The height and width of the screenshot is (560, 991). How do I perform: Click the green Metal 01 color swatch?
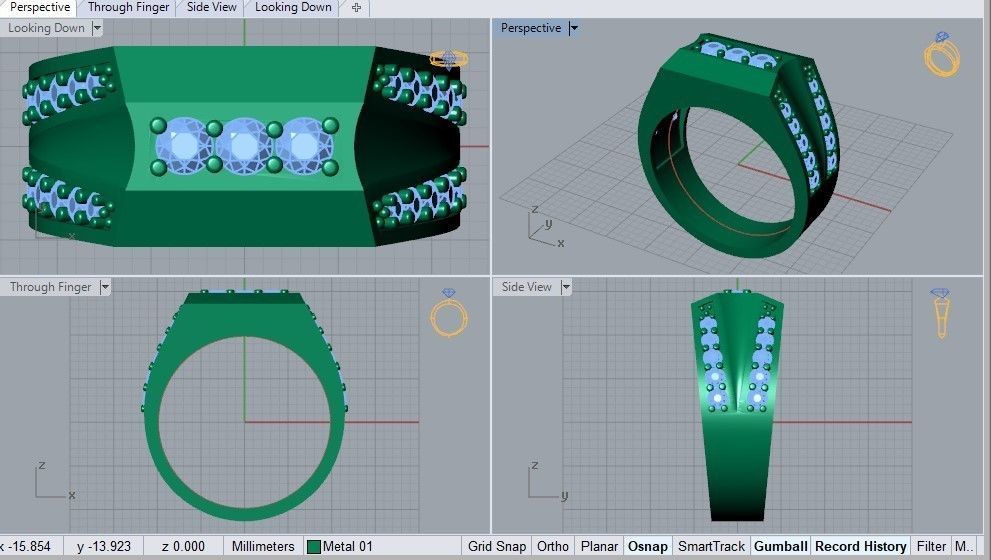(313, 547)
